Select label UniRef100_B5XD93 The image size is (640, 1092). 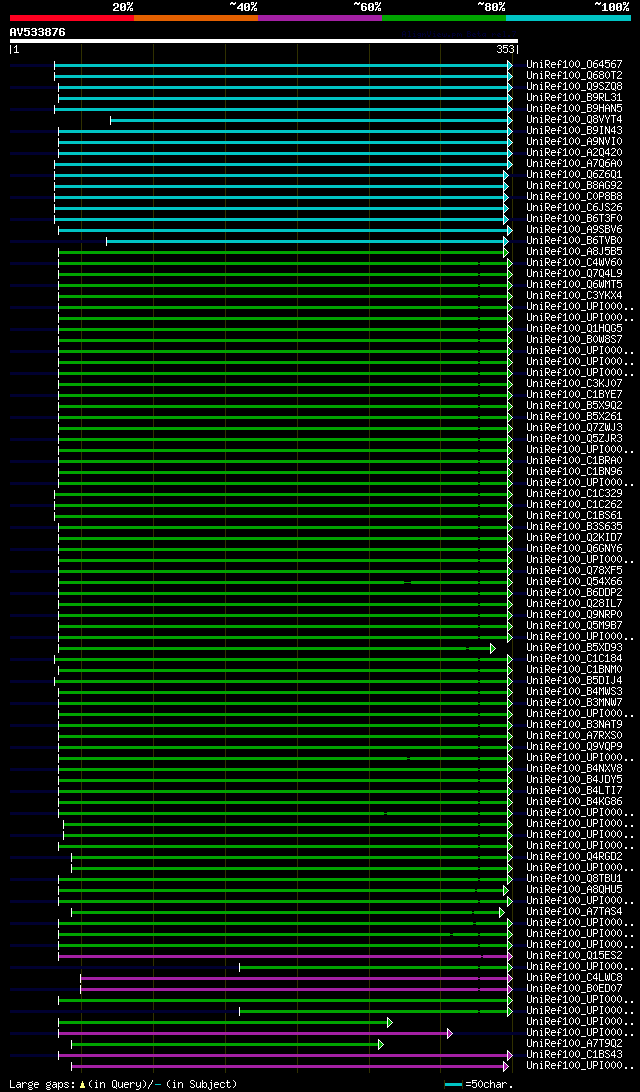coord(575,648)
